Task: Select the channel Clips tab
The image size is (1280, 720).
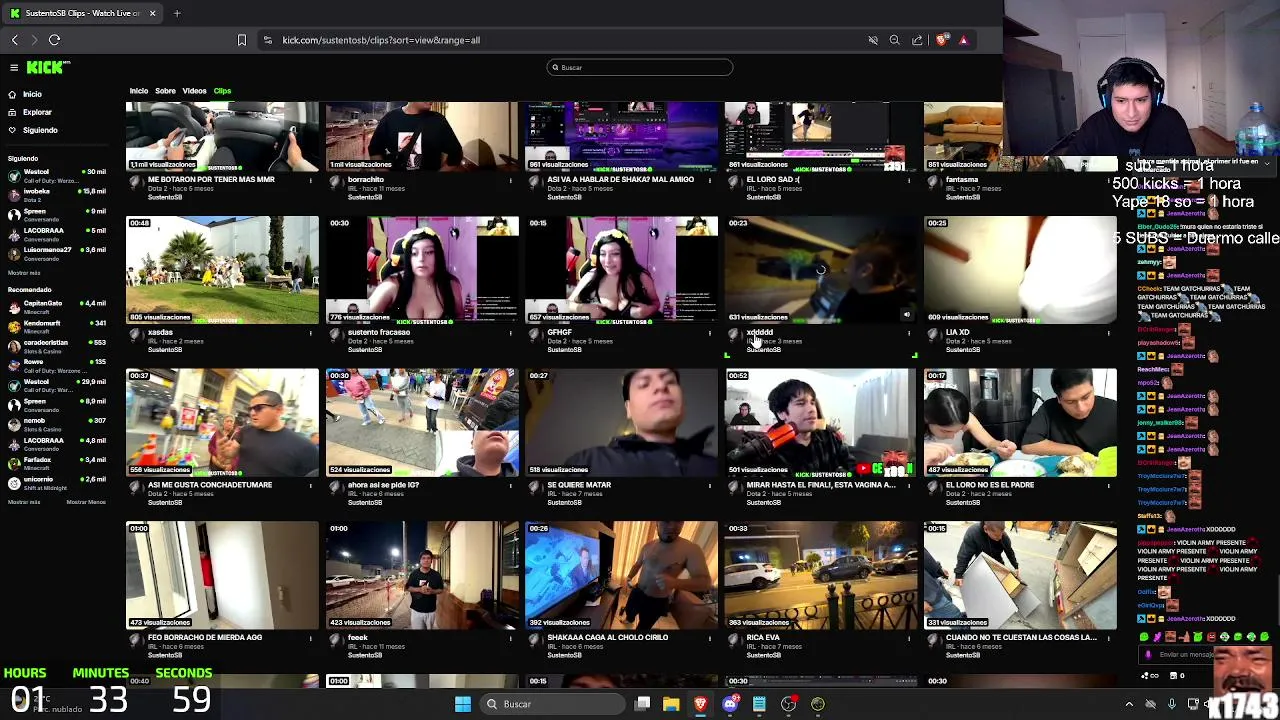Action: (222, 91)
